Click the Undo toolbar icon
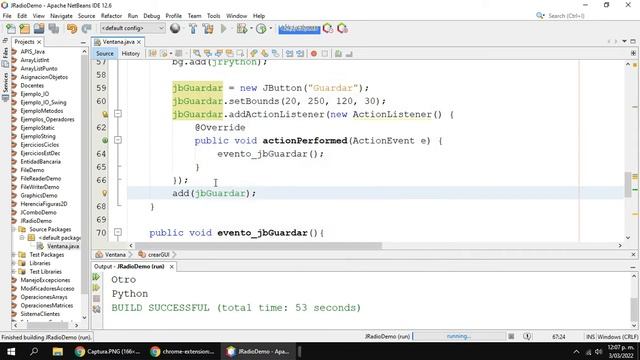640x360 pixels. click(x=72, y=29)
